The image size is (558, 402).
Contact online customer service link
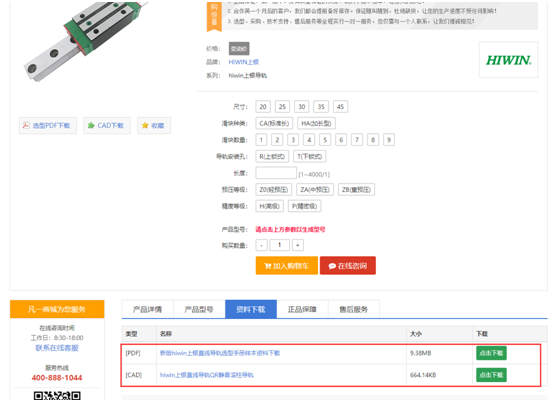pyautogui.click(x=57, y=348)
